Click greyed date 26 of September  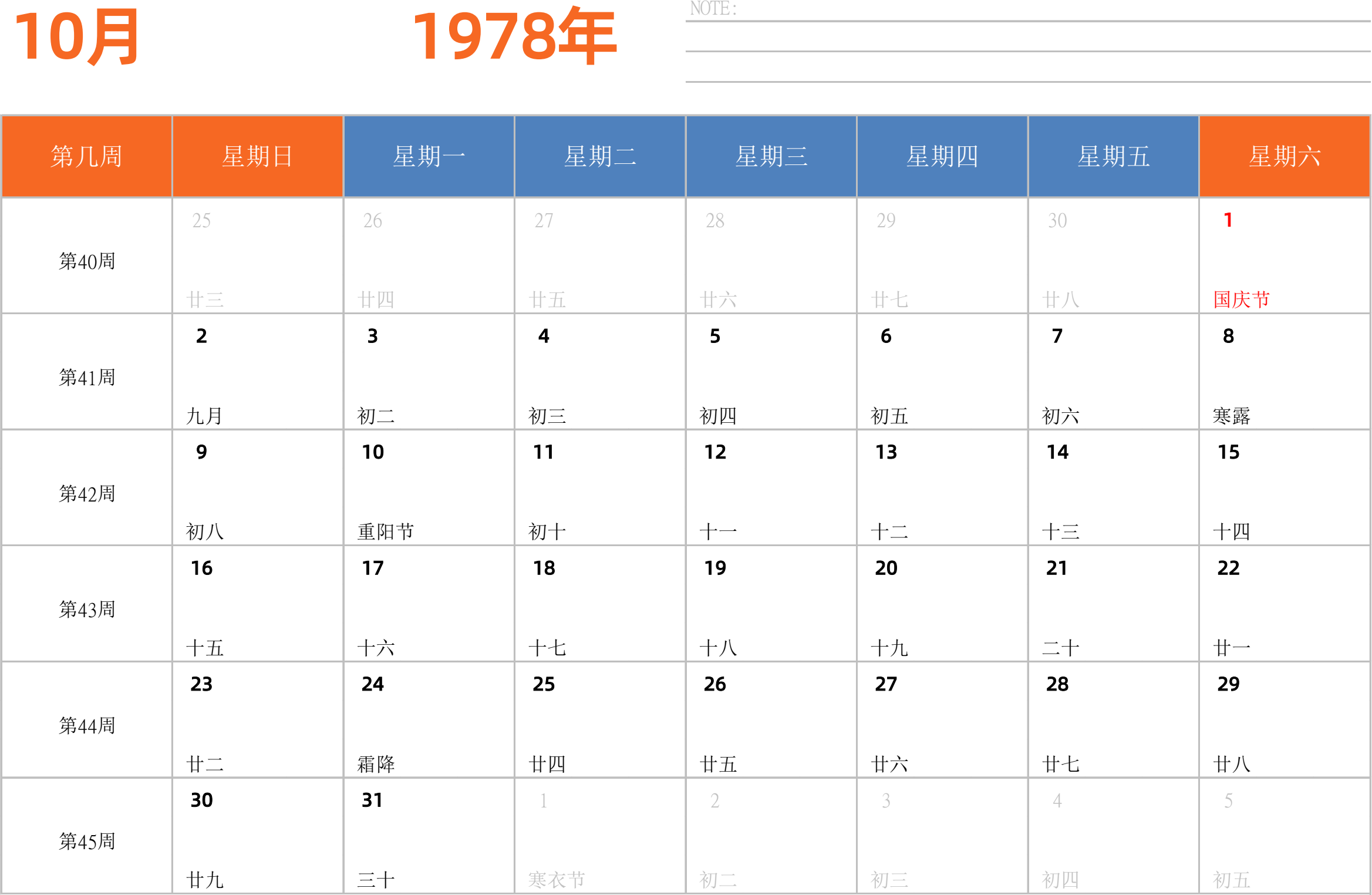tap(372, 221)
